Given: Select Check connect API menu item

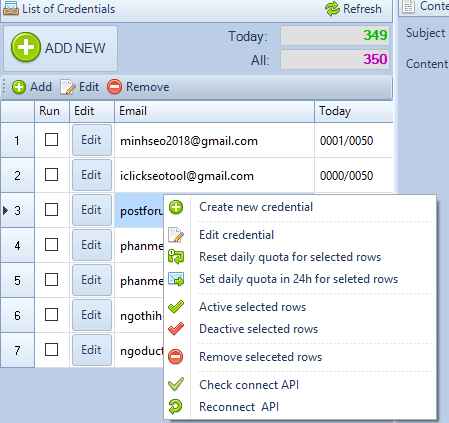Looking at the screenshot, I should coord(300,385).
